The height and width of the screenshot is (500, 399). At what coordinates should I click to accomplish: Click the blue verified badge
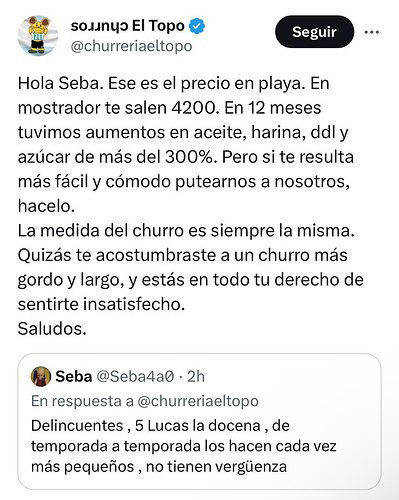point(197,27)
